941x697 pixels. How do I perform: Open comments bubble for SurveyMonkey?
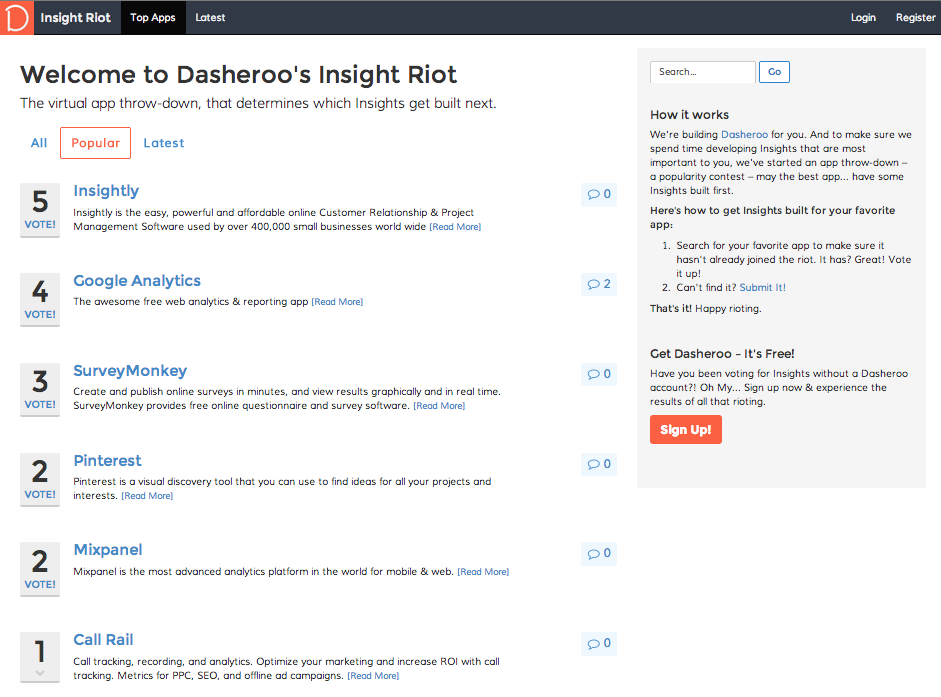pos(599,374)
